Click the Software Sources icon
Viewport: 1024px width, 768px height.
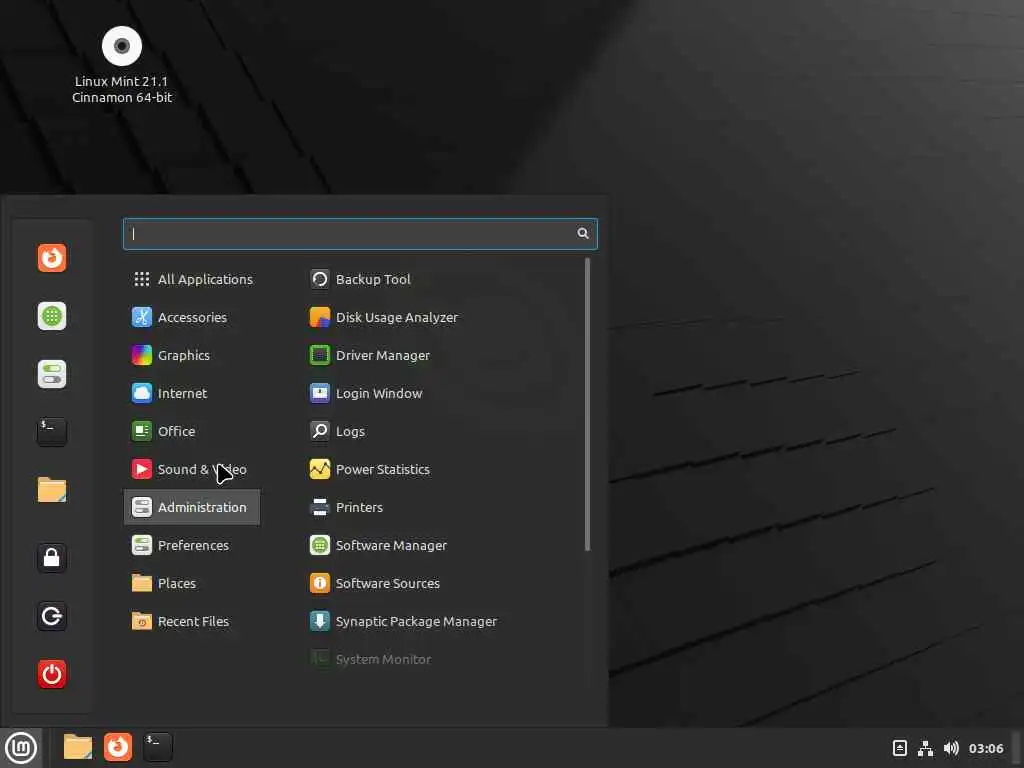click(x=319, y=583)
